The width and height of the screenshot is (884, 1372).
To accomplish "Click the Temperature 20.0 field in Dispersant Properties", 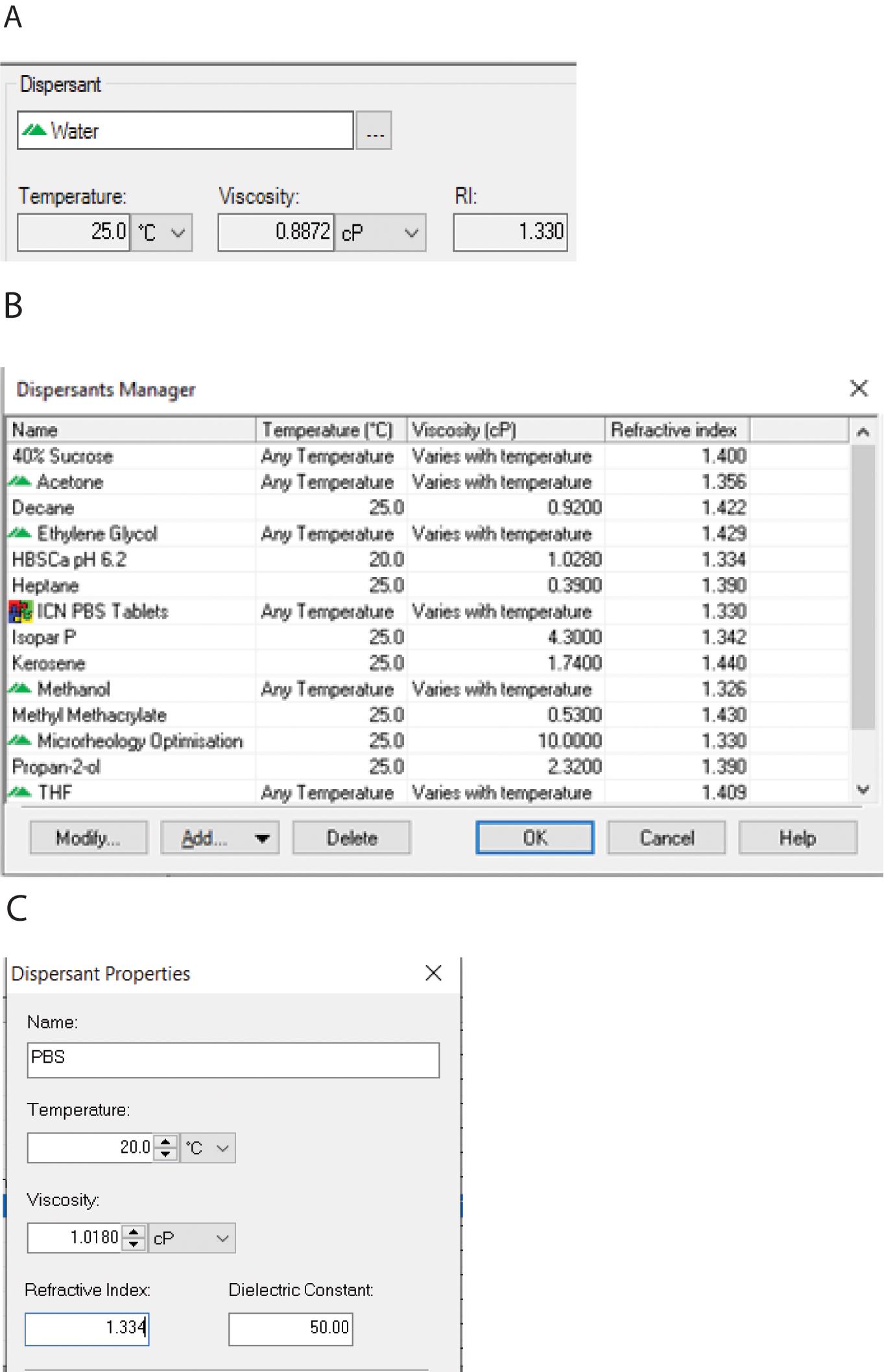I will [90, 1148].
